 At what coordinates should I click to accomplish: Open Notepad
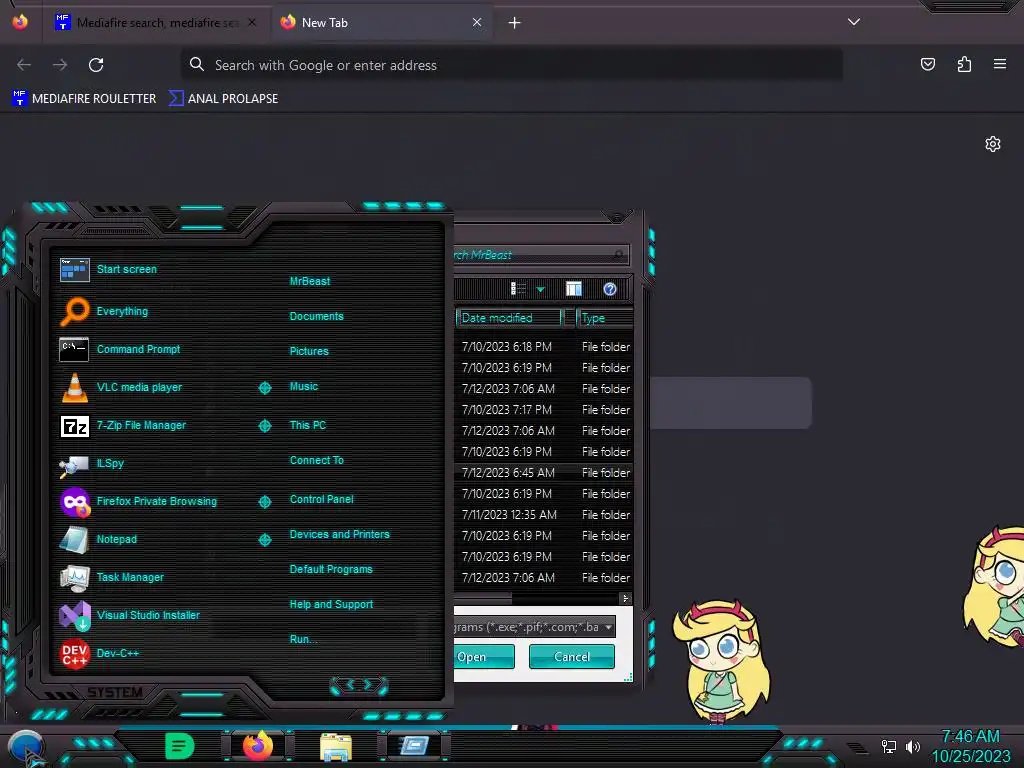[99, 539]
